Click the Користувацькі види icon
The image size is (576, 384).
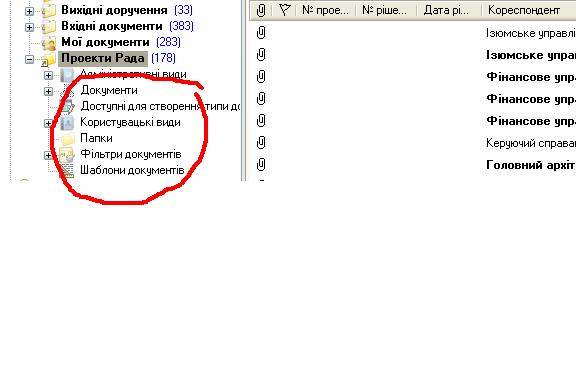tap(67, 123)
